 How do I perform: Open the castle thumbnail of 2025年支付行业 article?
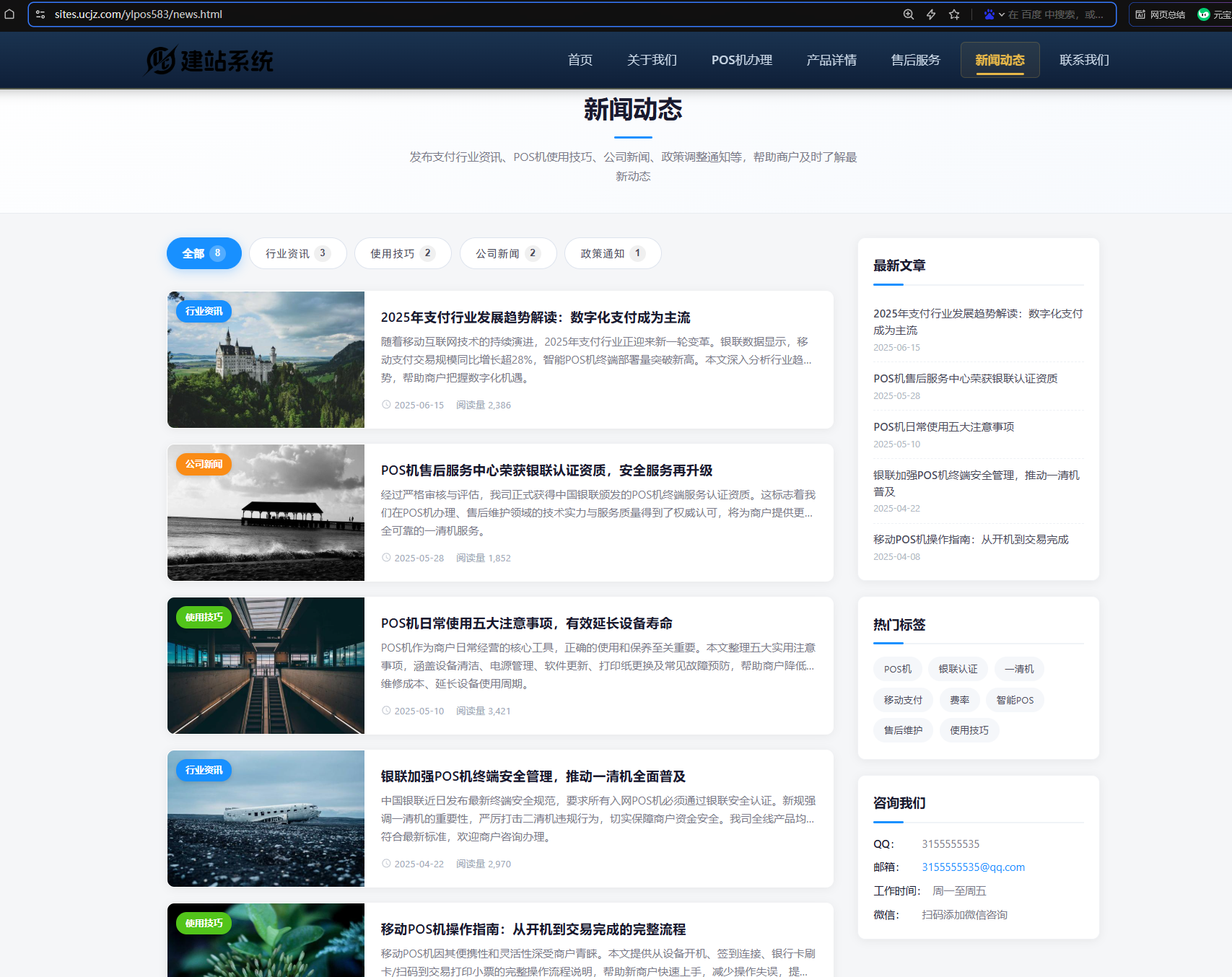click(266, 359)
